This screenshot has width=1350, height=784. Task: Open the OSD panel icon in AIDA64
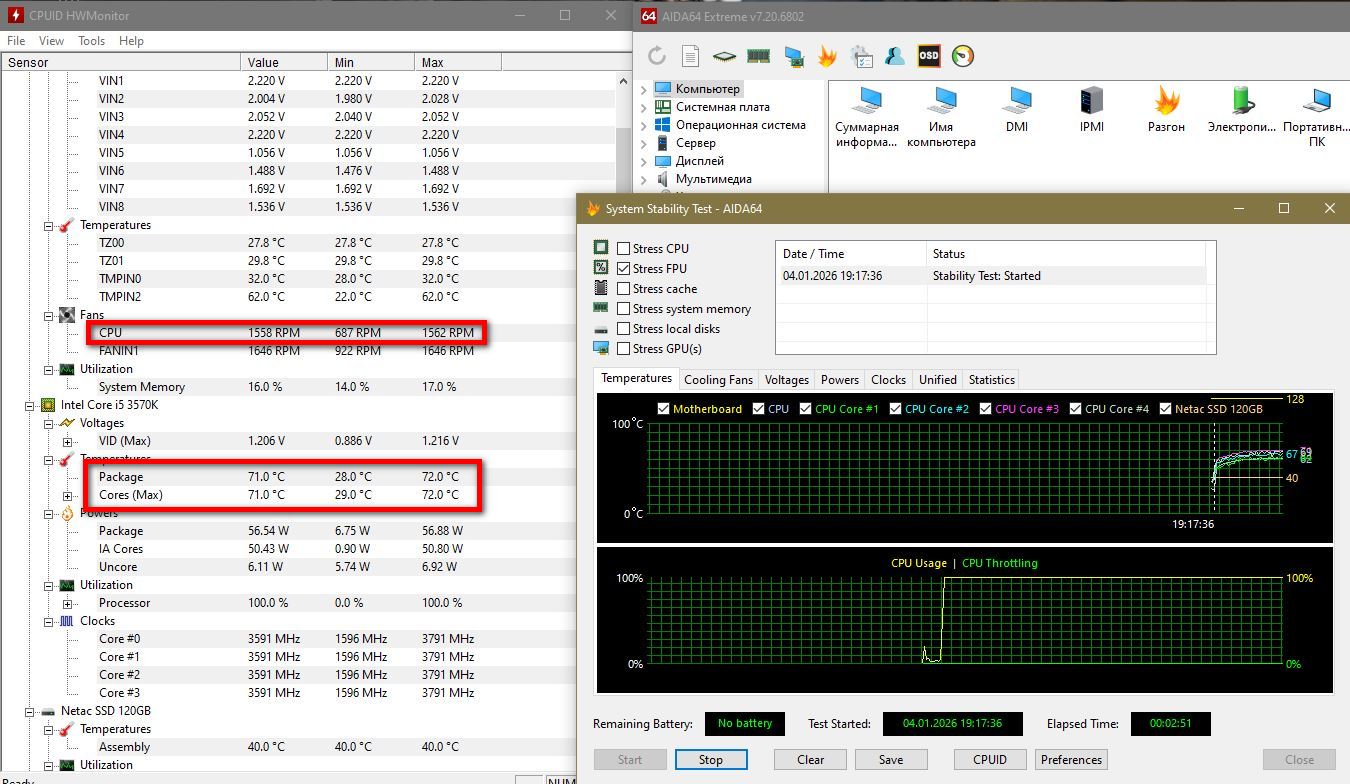[929, 56]
